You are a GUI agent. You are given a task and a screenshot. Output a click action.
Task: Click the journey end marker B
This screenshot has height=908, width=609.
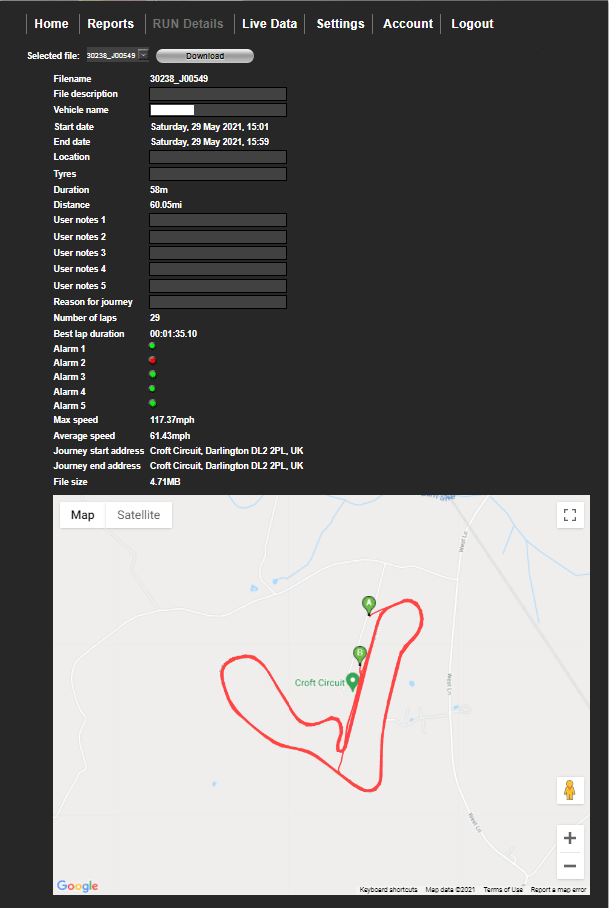359,654
